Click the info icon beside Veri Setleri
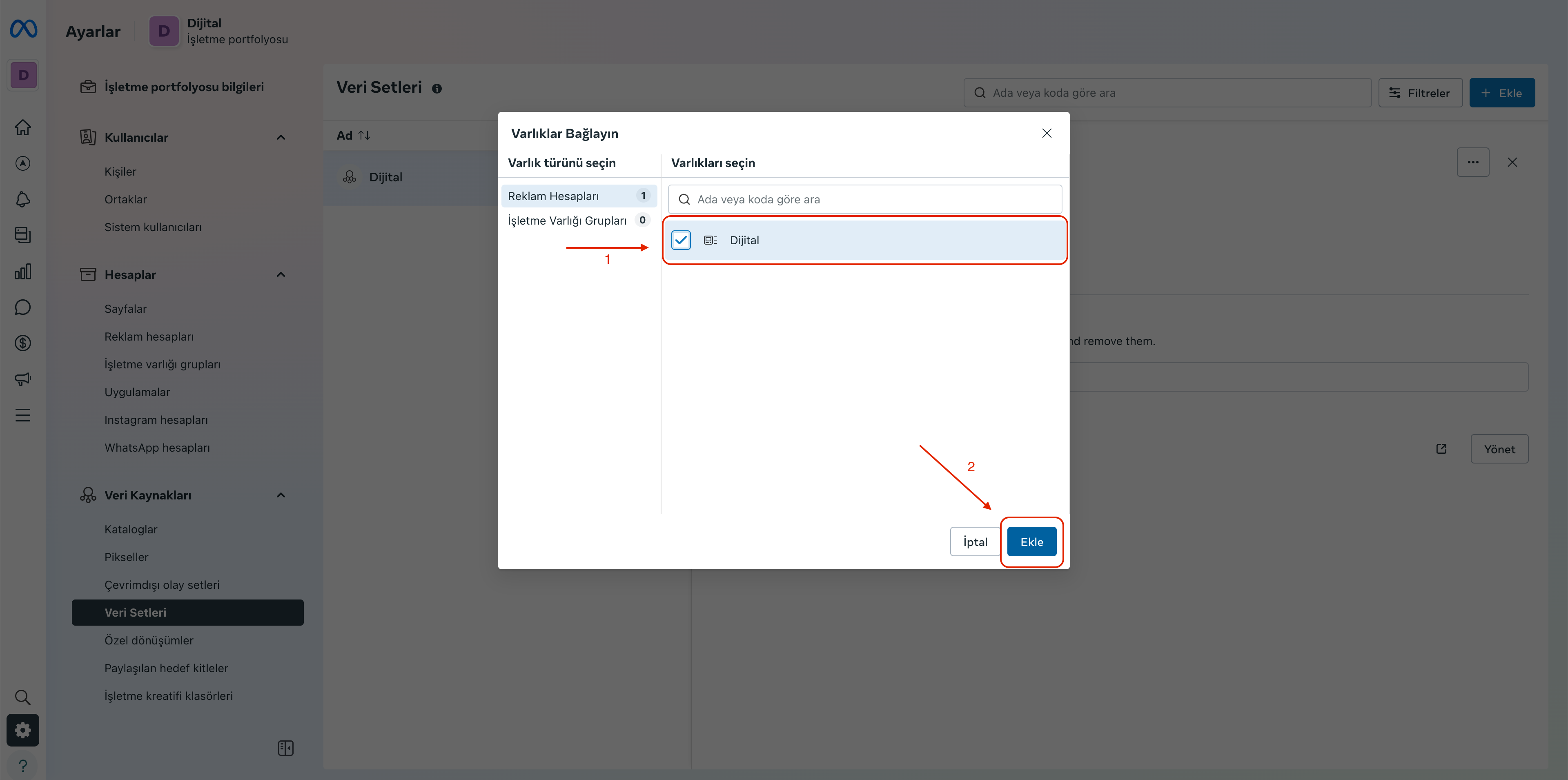The width and height of the screenshot is (1568, 780). [437, 89]
